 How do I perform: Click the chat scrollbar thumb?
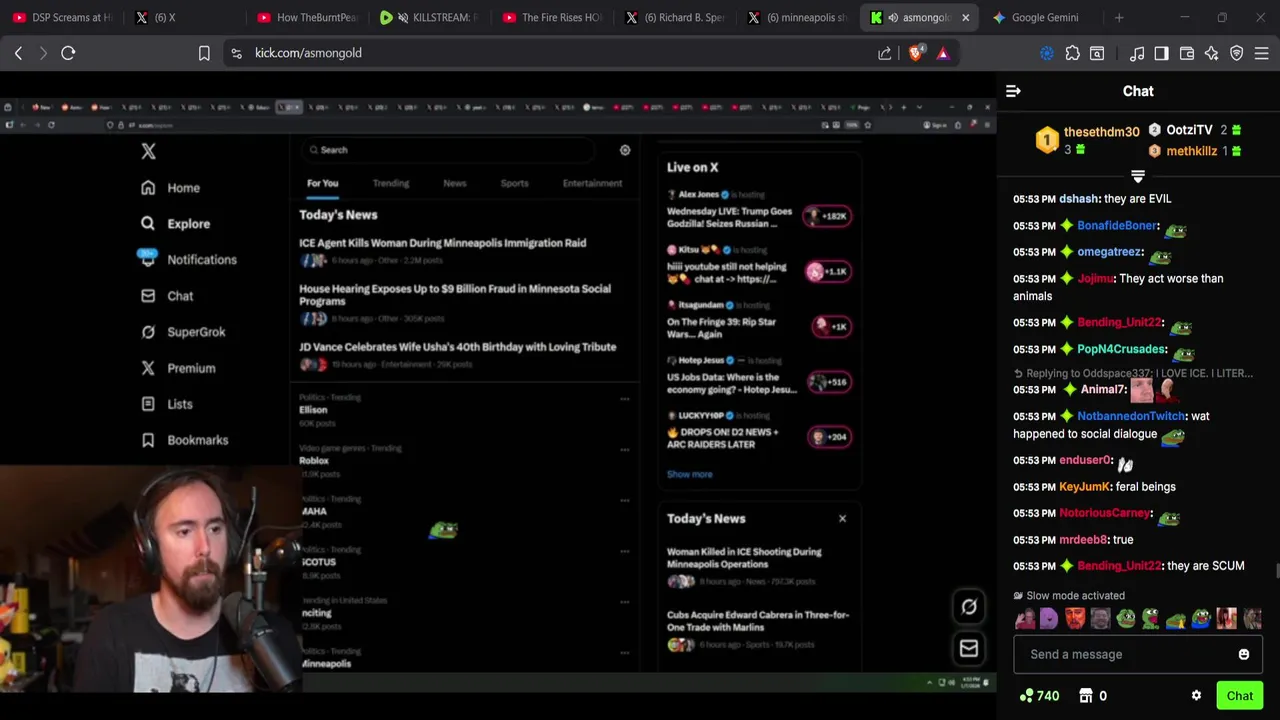coord(1276,571)
